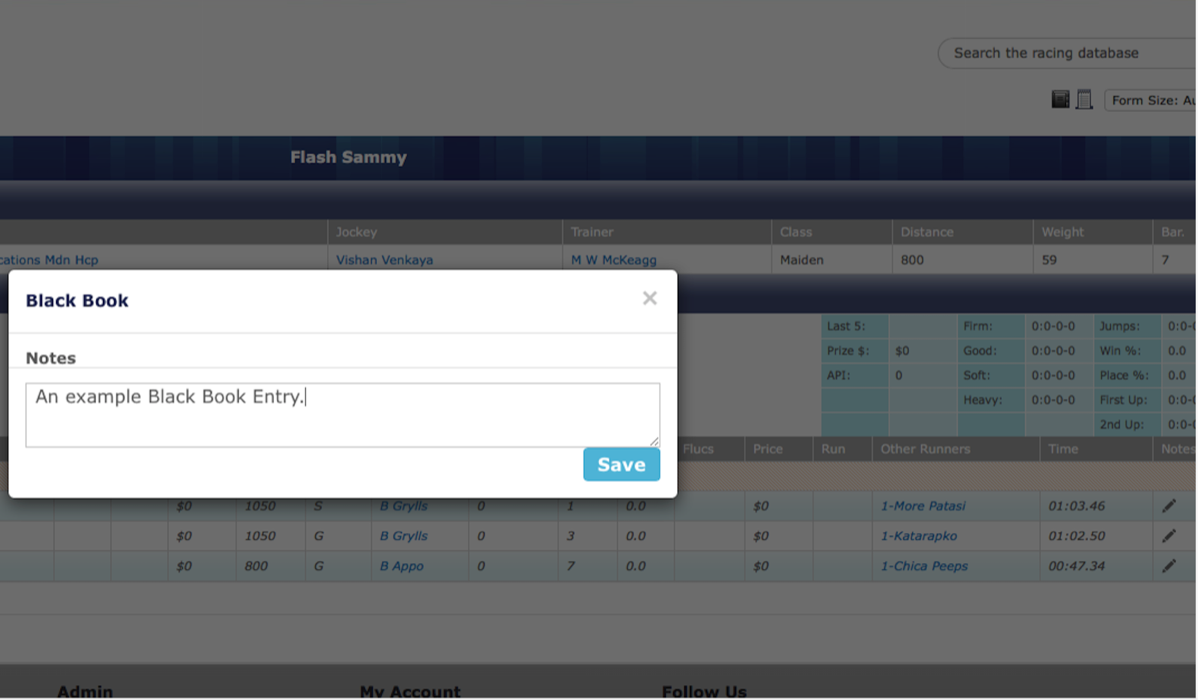Select the Last 5 label
Image resolution: width=1198 pixels, height=700 pixels.
[x=846, y=326]
